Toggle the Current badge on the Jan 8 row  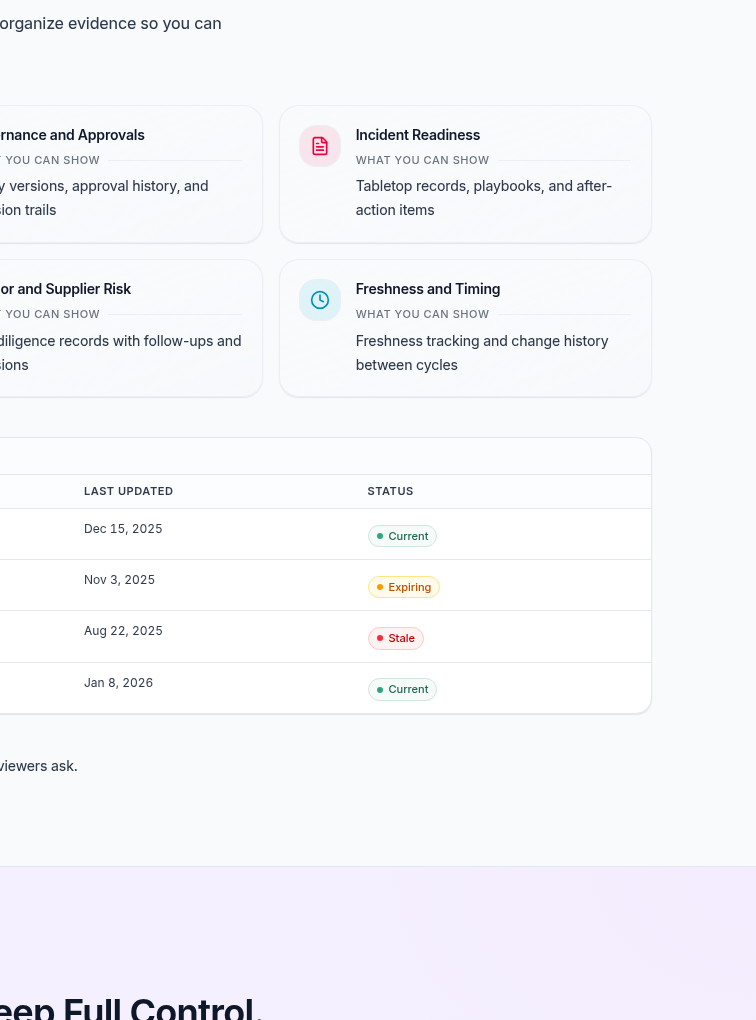click(402, 689)
